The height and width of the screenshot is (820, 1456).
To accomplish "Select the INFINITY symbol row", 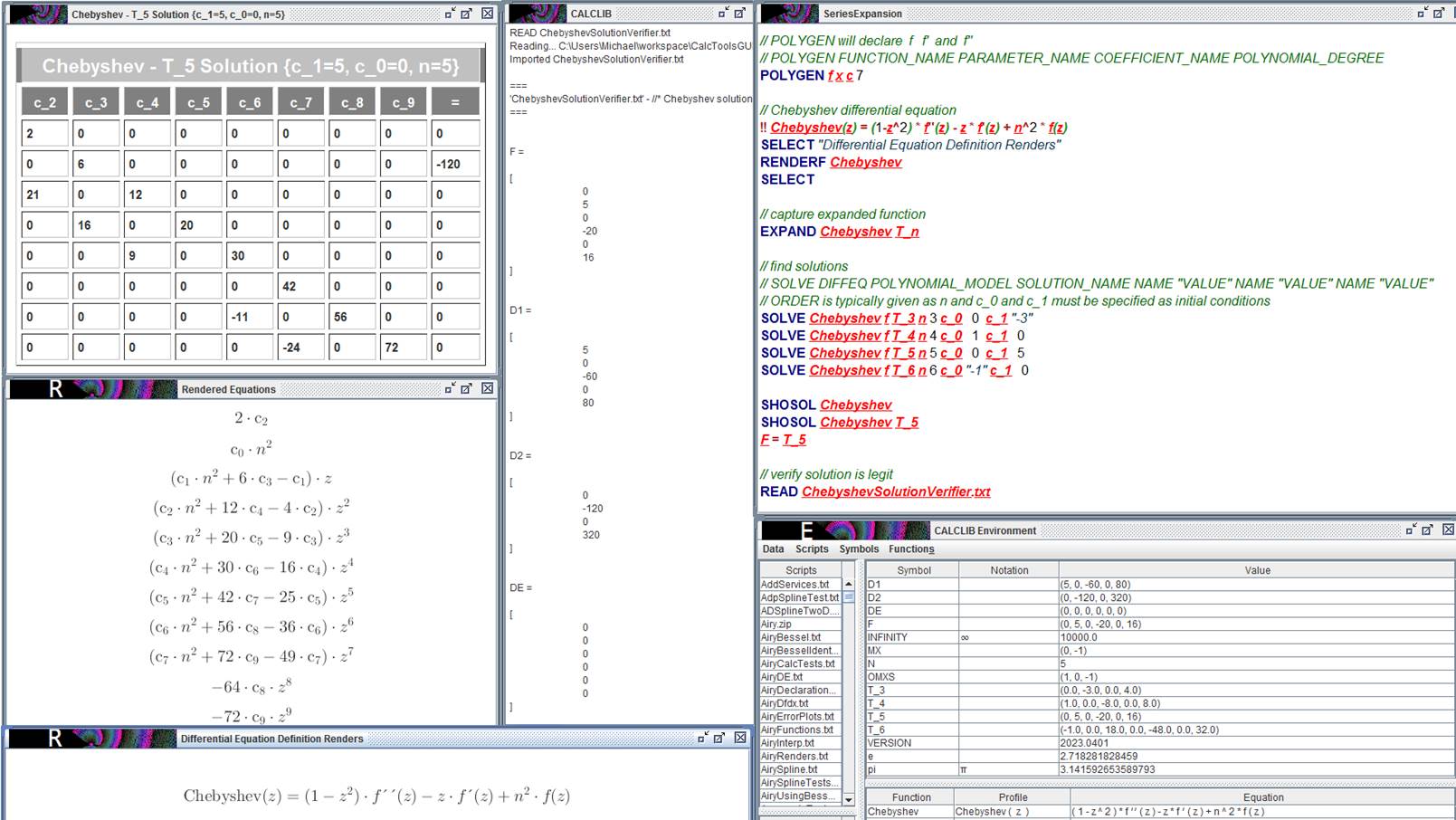I will [1160, 637].
